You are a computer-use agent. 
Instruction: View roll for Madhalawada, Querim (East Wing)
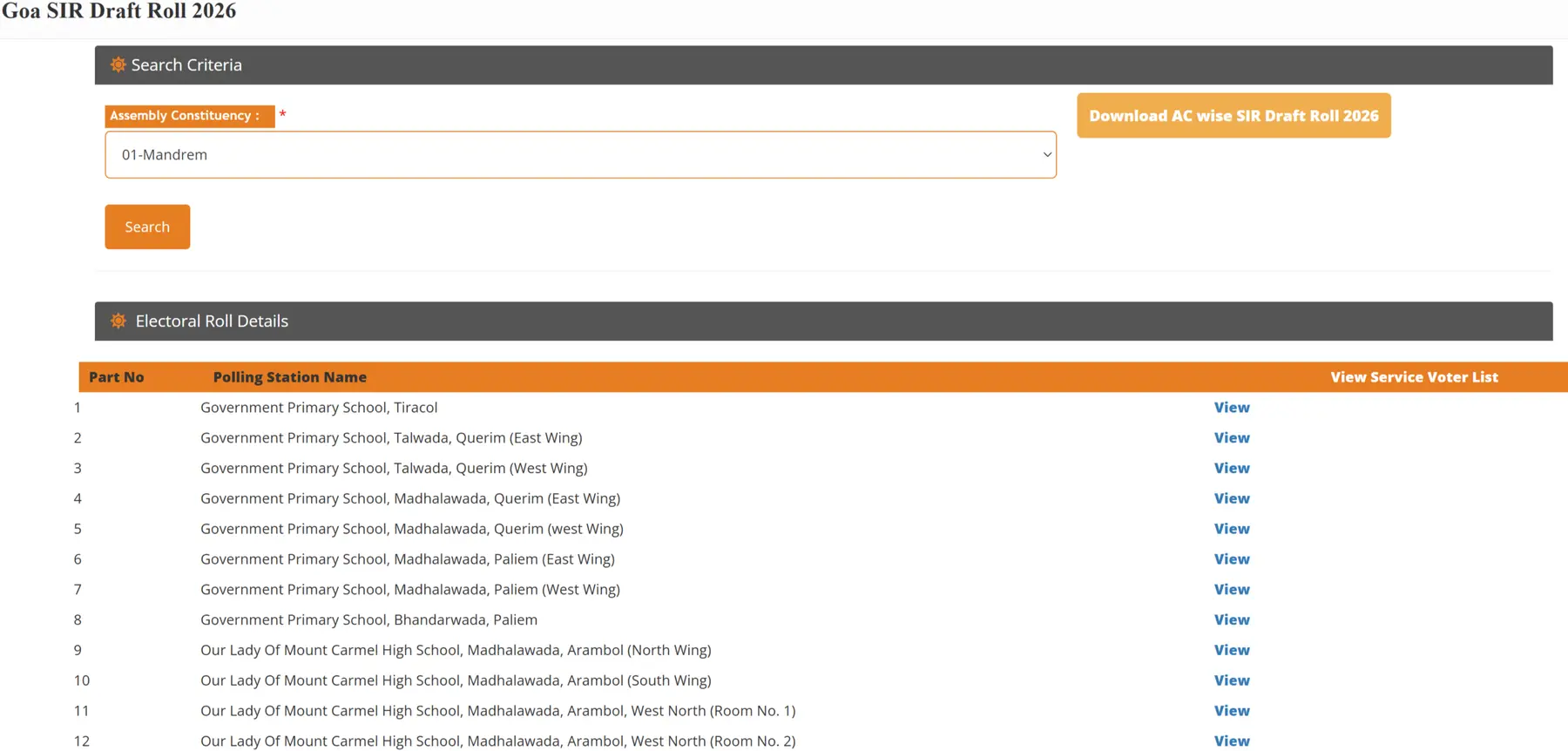[x=1232, y=498]
